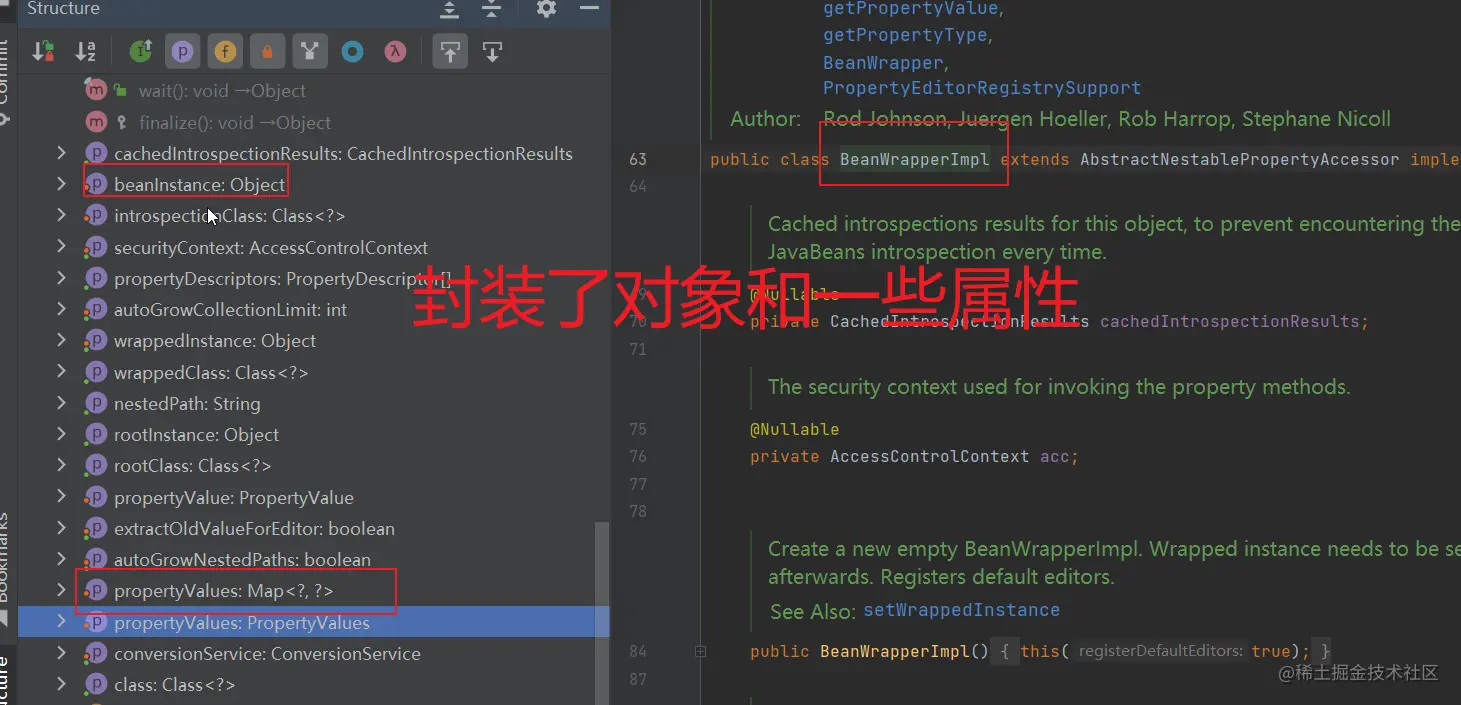Open Structure panel settings via gear icon

point(545,11)
